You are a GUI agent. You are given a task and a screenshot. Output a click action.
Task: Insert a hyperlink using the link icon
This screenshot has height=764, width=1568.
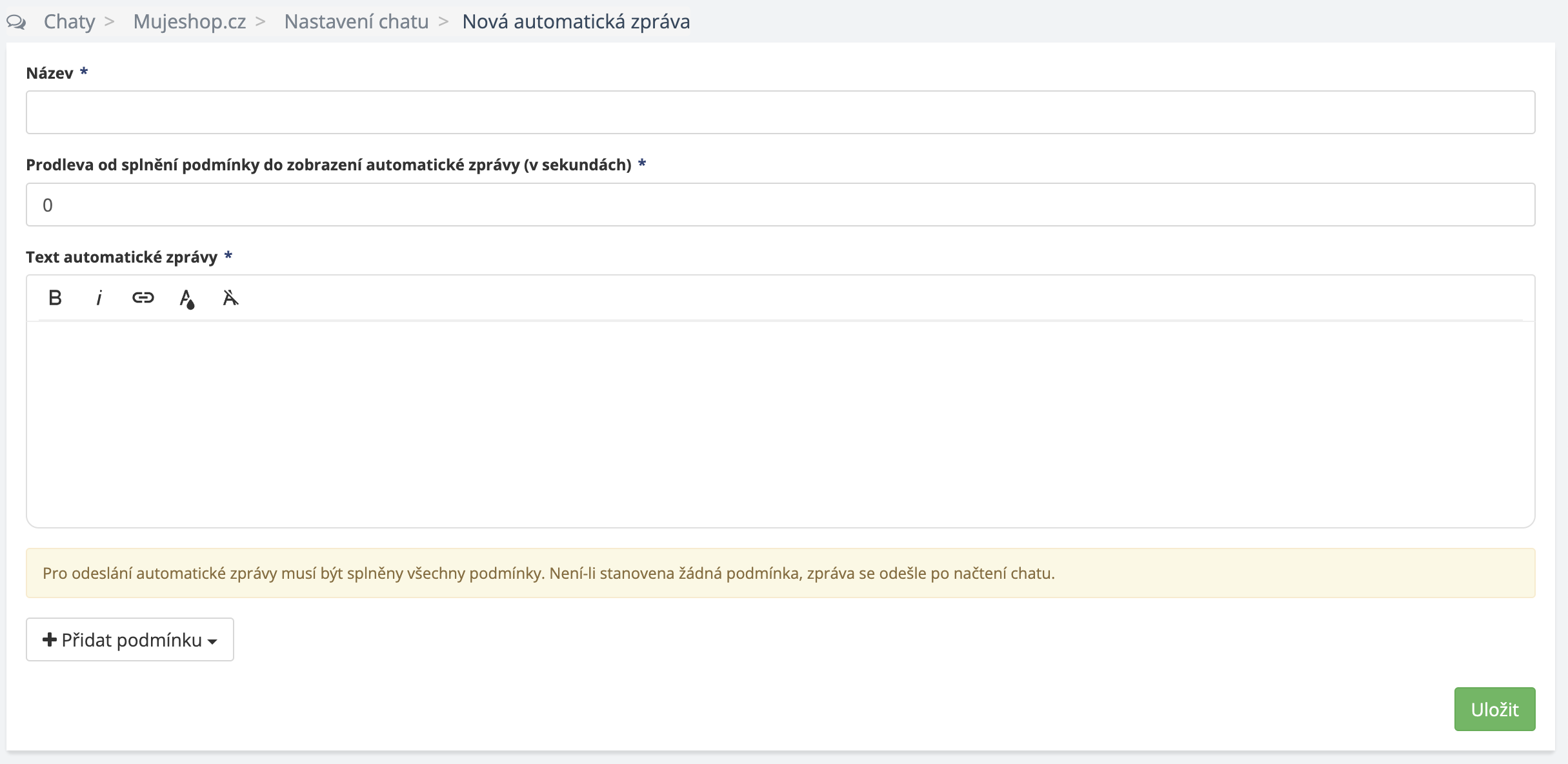click(x=143, y=297)
